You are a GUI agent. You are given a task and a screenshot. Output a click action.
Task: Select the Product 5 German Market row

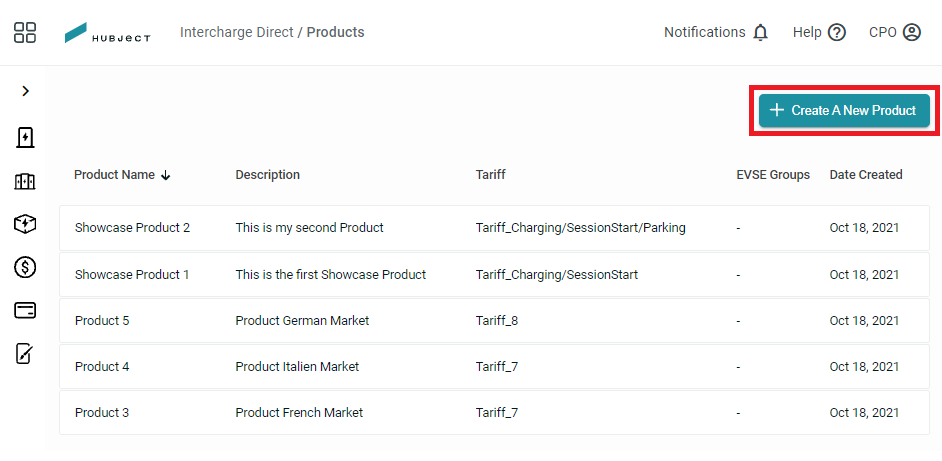494,320
